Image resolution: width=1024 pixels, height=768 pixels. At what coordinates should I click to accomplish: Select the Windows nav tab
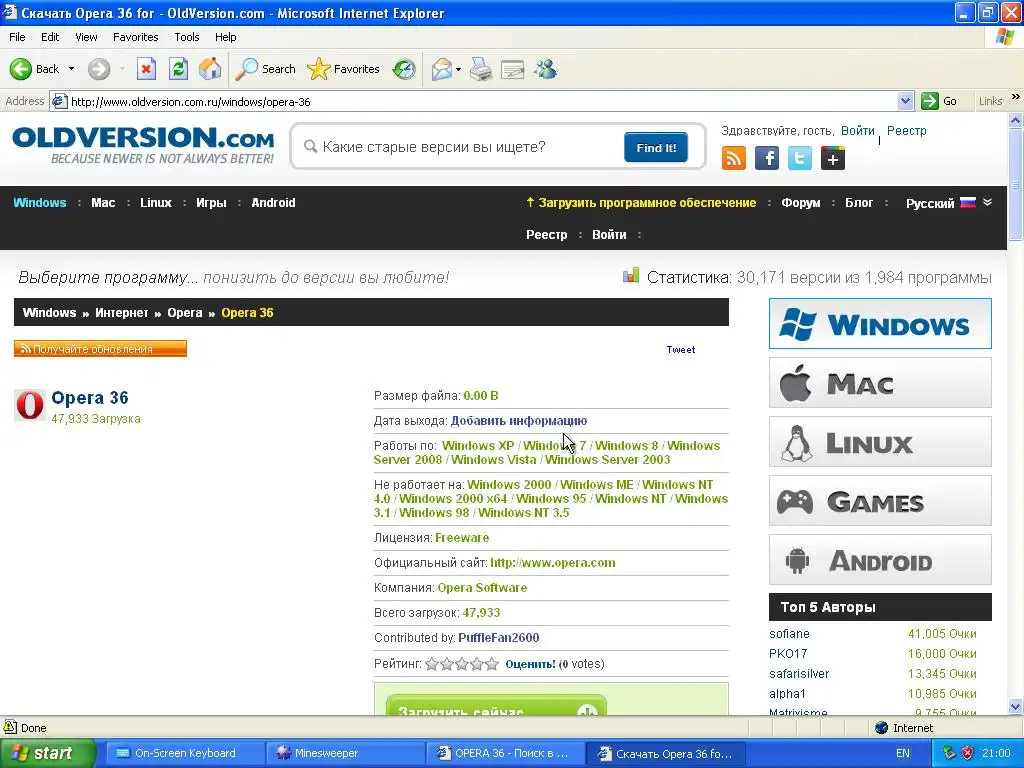coord(40,202)
